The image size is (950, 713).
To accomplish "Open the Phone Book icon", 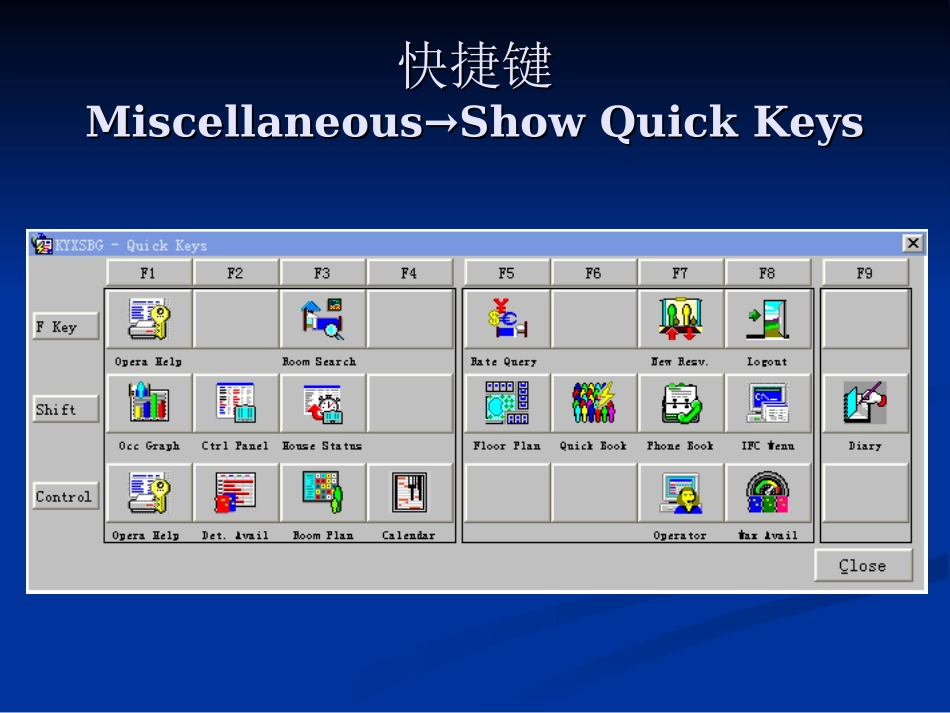I will tap(680, 403).
